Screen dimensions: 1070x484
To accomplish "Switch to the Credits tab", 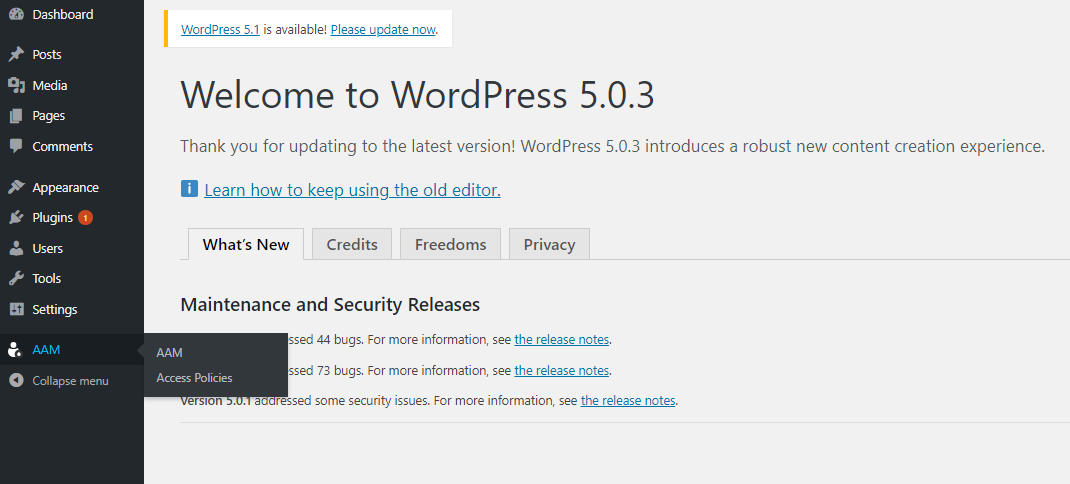I will [352, 244].
